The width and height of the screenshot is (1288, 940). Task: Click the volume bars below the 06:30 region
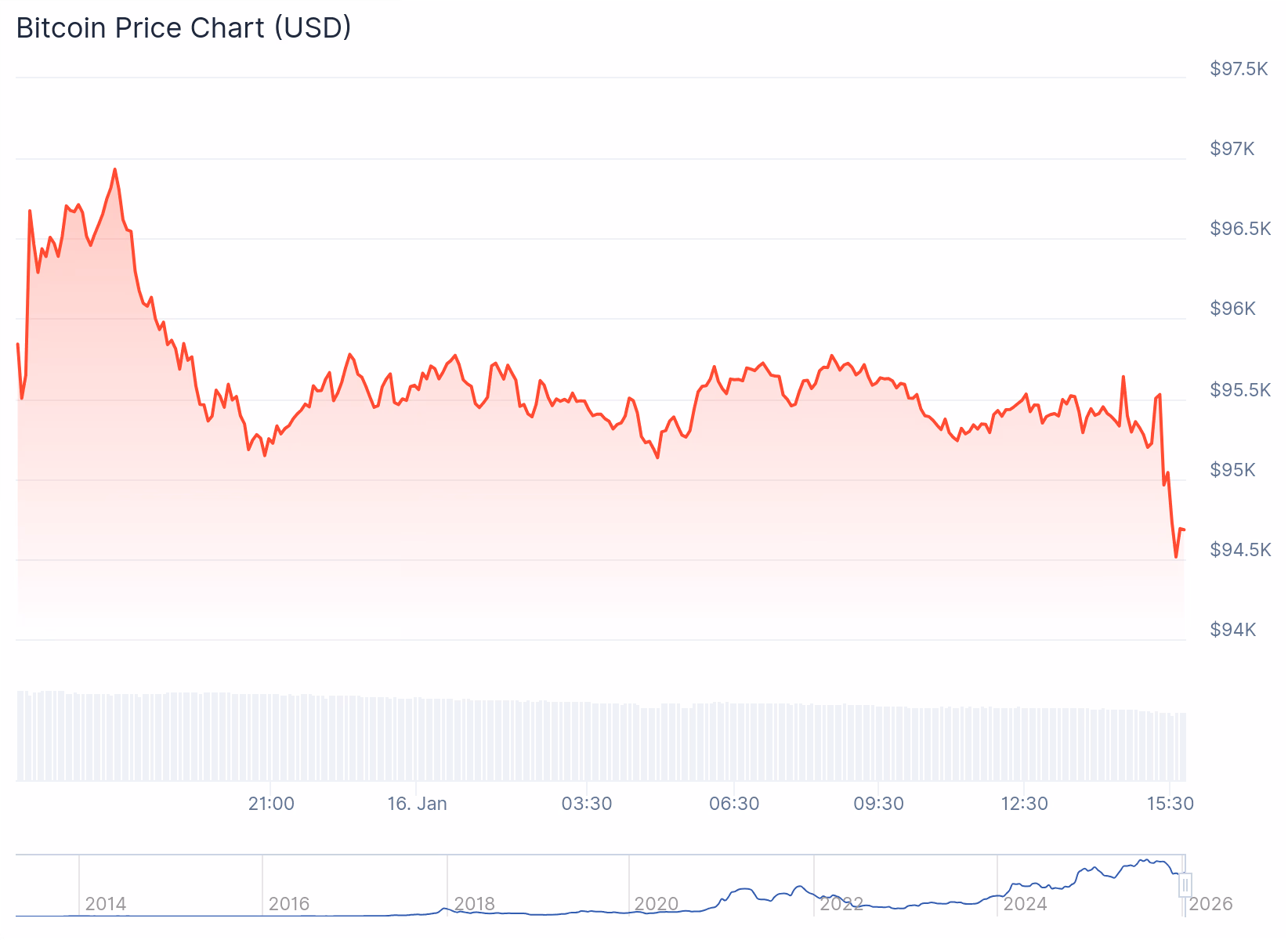click(x=734, y=741)
